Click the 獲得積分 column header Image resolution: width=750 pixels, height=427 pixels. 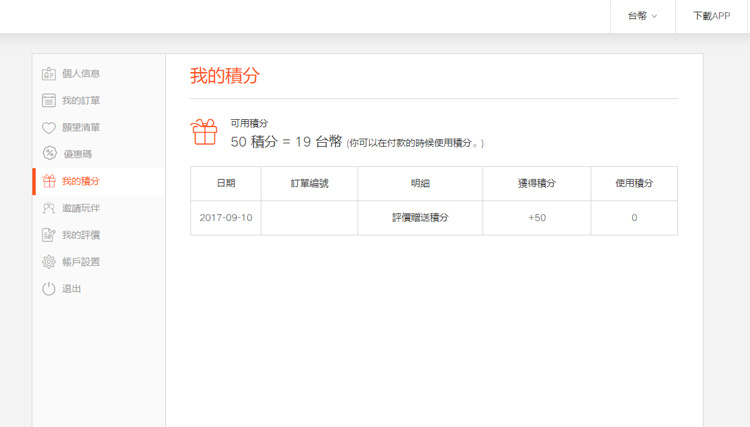[537, 183]
